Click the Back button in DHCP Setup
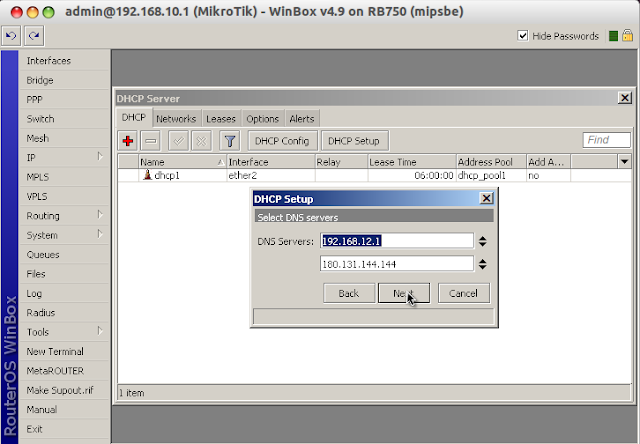The height and width of the screenshot is (444, 640). (349, 293)
